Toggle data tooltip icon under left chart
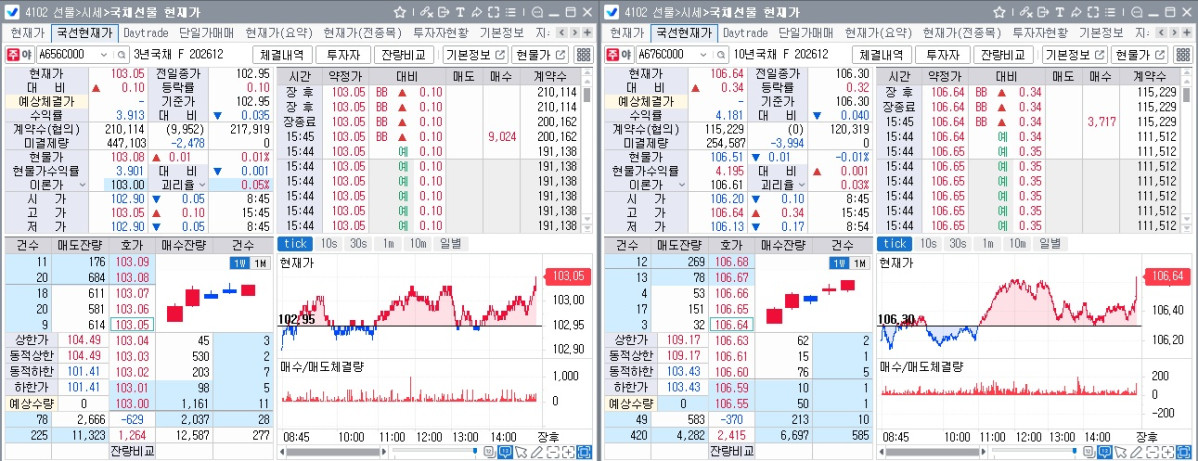Image resolution: width=1198 pixels, height=461 pixels. 504,453
